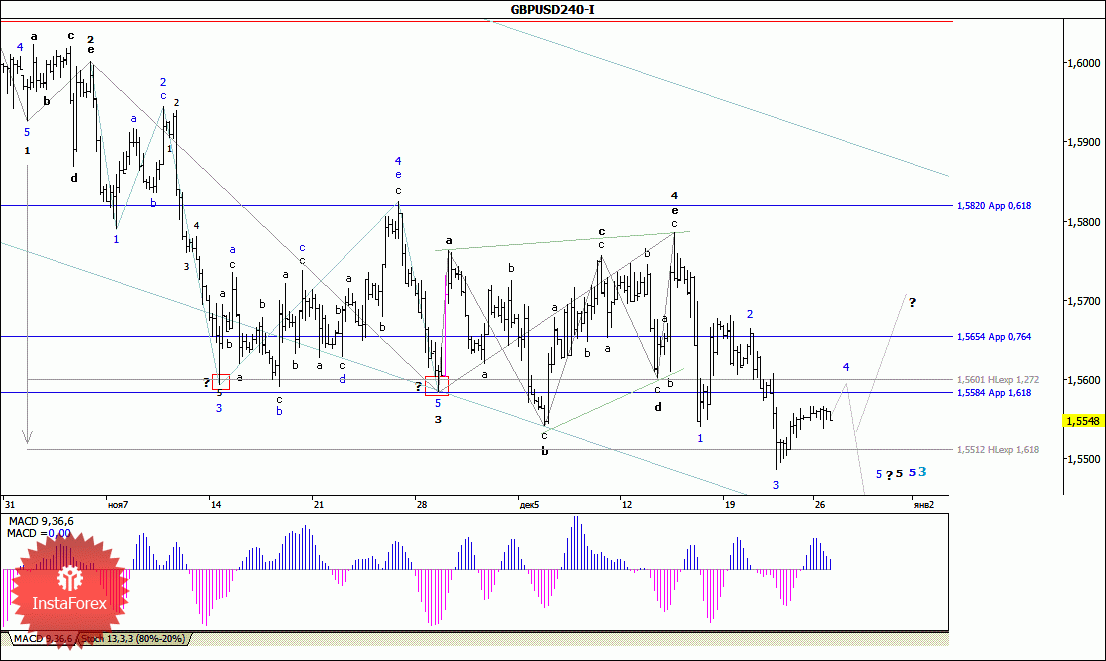Viewport: 1106px width, 661px height.
Task: Click the 1,5654 App 0,764 level label
Action: (994, 336)
